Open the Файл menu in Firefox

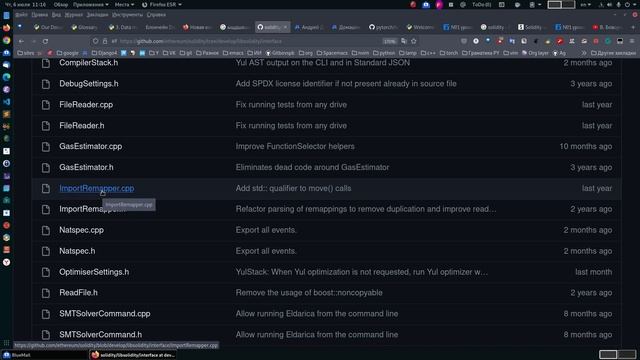[x=22, y=15]
